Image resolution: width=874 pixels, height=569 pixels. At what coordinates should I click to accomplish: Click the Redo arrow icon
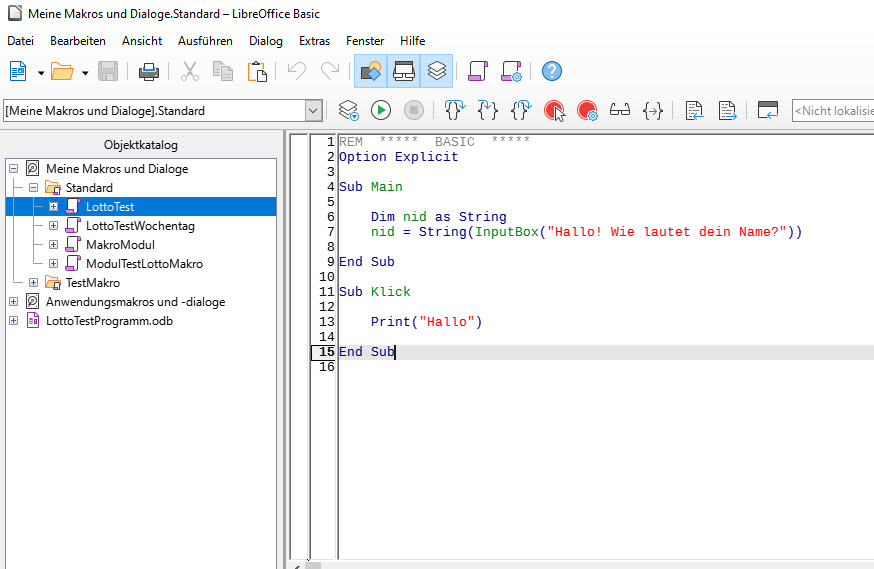pos(330,71)
